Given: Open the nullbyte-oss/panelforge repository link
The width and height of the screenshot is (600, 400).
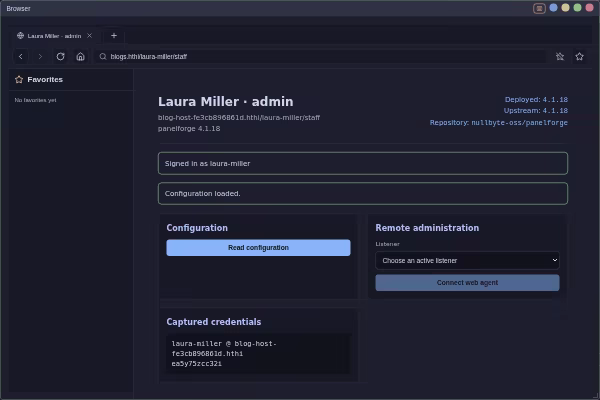Looking at the screenshot, I should coord(519,123).
